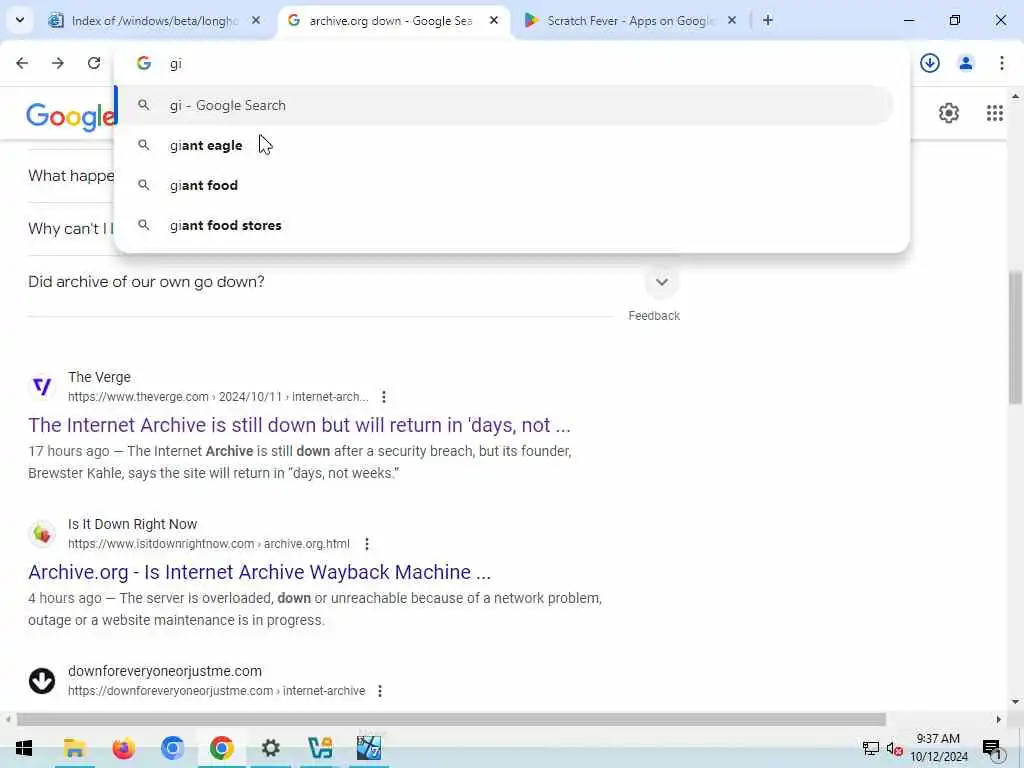This screenshot has width=1024, height=768.
Task: Open a new browser tab
Action: [x=768, y=20]
